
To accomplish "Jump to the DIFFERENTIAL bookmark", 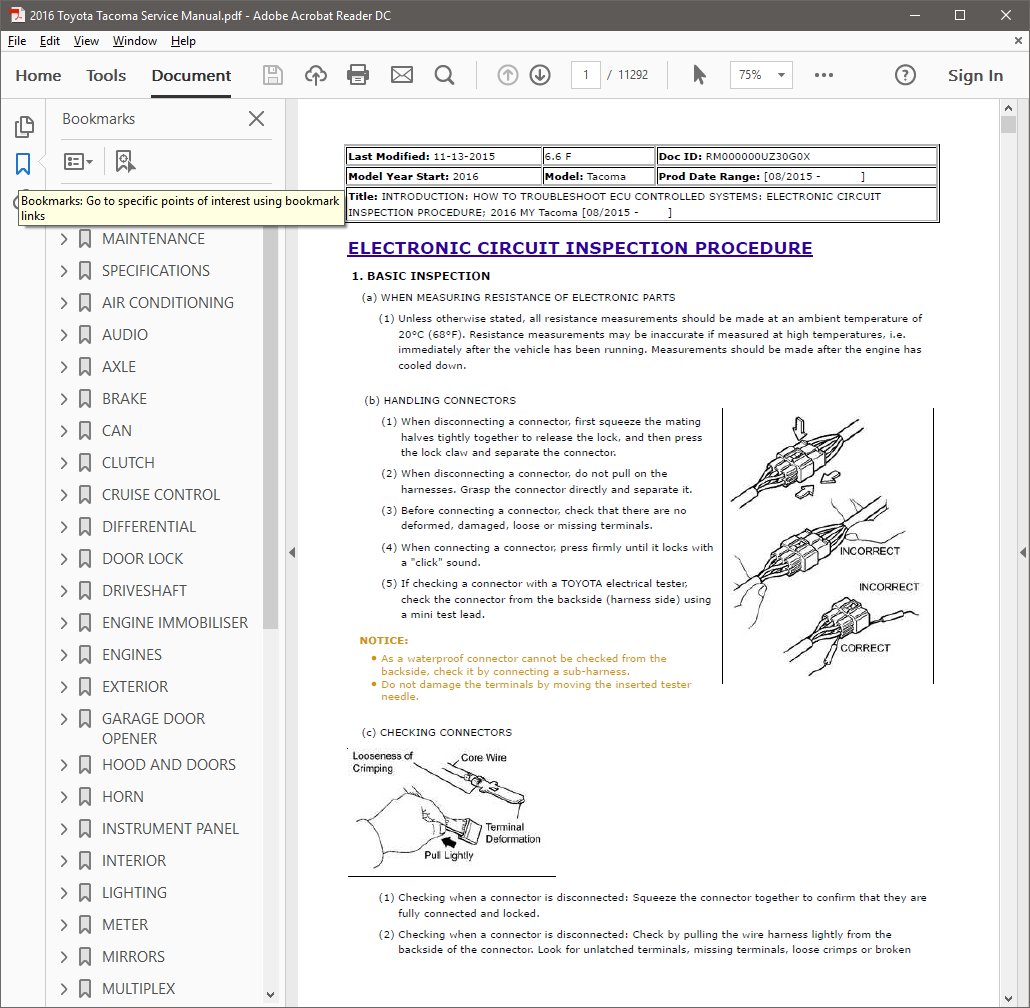I will (149, 527).
